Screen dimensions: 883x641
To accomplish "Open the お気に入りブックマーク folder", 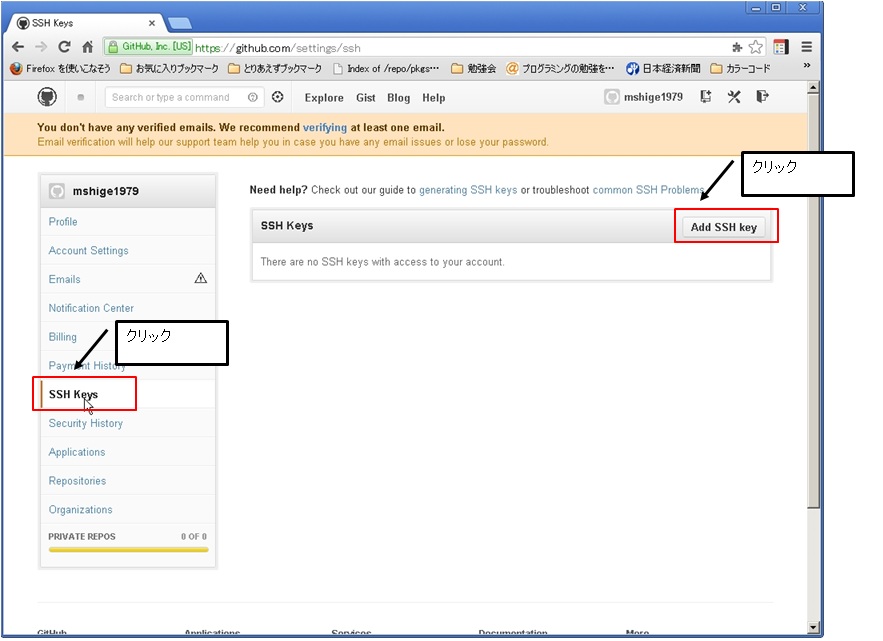I will coord(170,69).
